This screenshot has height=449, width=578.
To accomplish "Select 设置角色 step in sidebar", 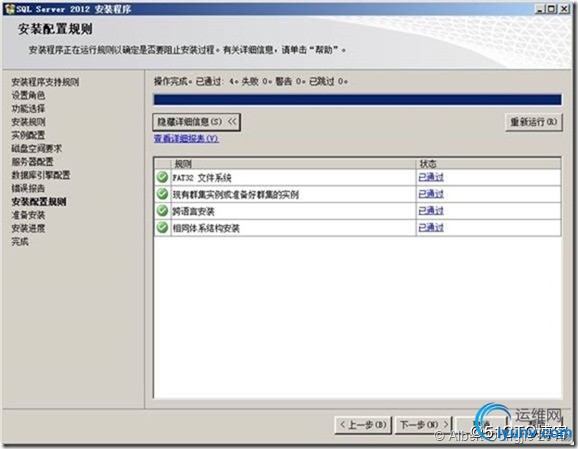I will coord(28,95).
